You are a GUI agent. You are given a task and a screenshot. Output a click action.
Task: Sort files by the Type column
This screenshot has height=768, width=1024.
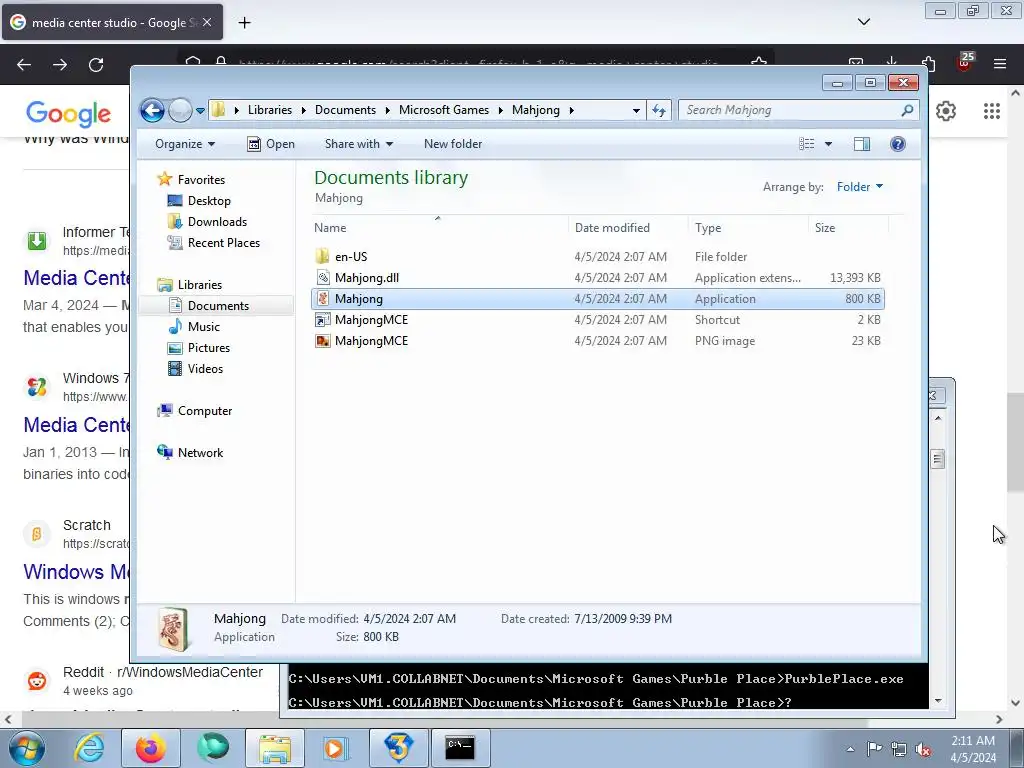pos(748,228)
